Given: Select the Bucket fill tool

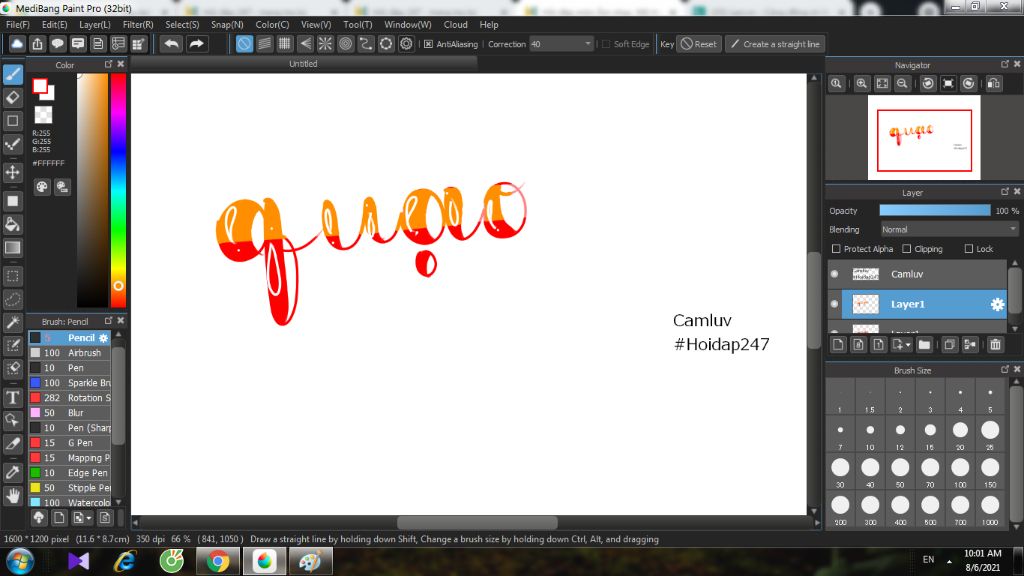Looking at the screenshot, I should pyautogui.click(x=12, y=225).
